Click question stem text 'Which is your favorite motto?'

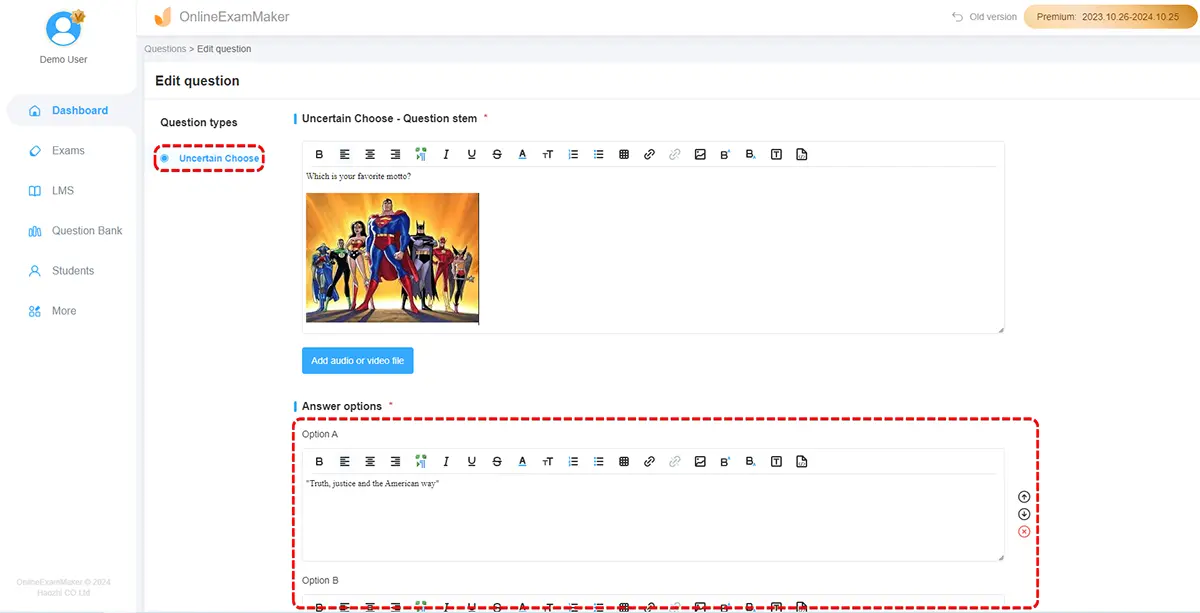[358, 176]
